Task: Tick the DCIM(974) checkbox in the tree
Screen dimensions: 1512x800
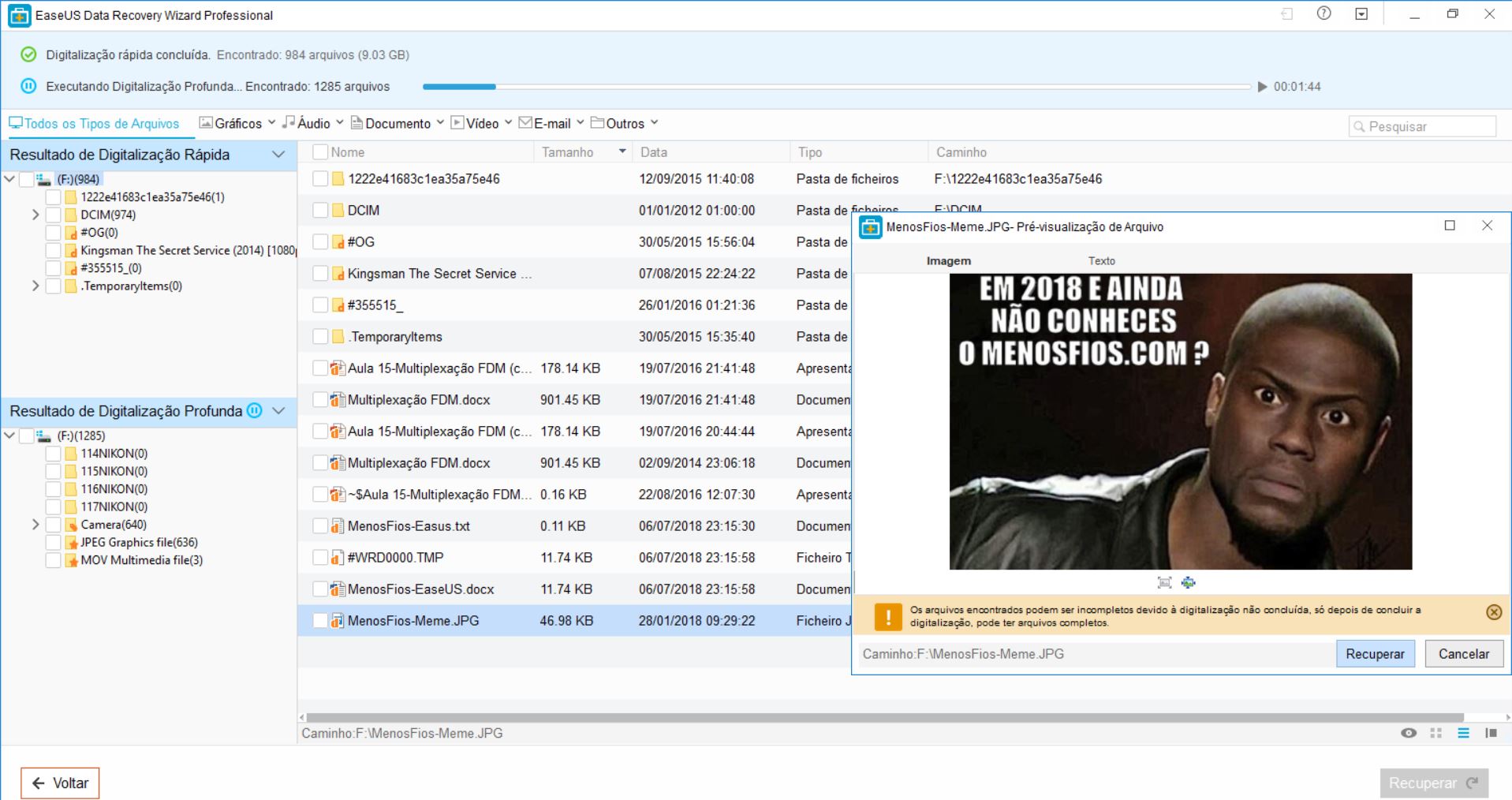Action: click(53, 215)
